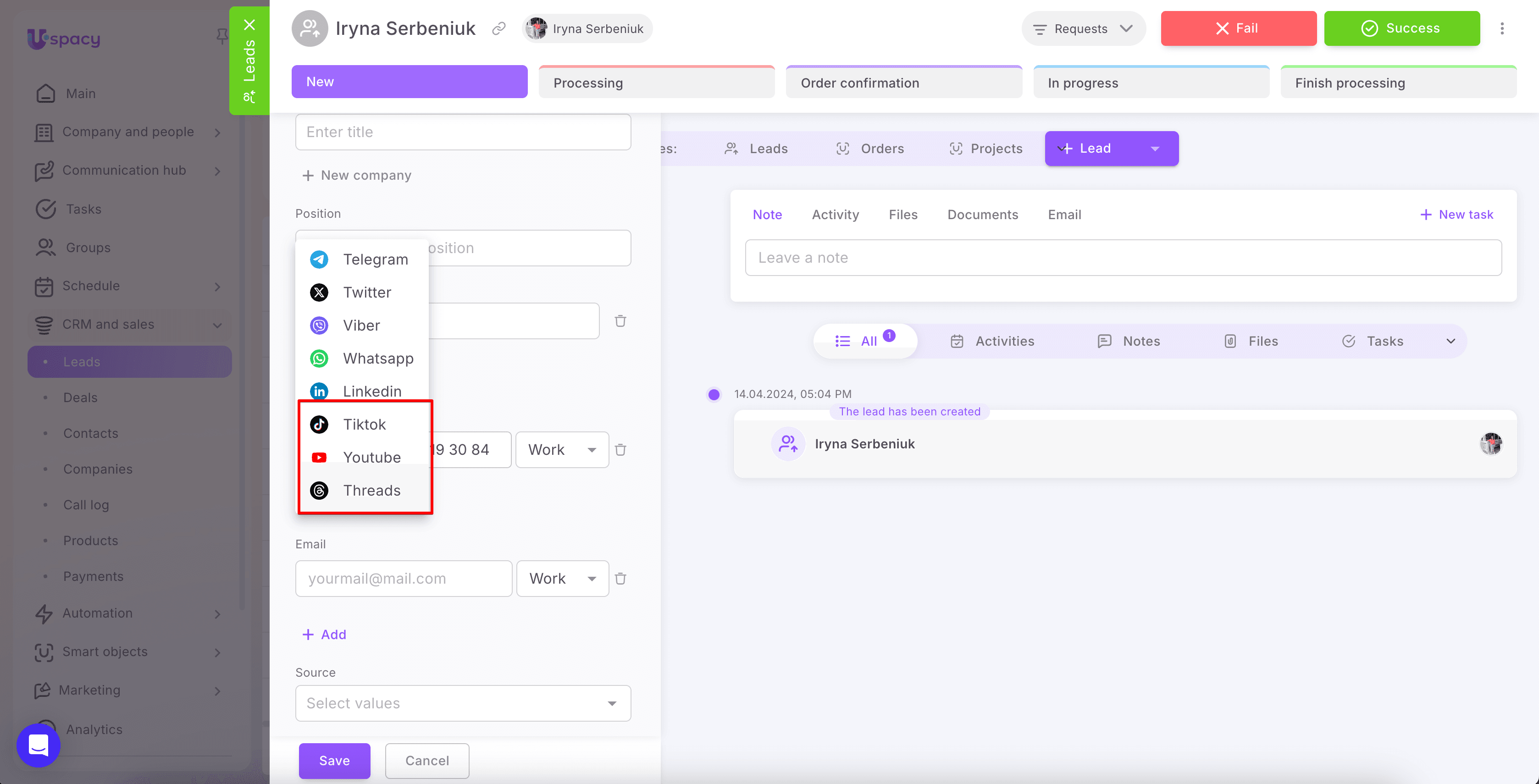The image size is (1539, 784).
Task: Choose the Threads icon
Action: click(x=319, y=490)
